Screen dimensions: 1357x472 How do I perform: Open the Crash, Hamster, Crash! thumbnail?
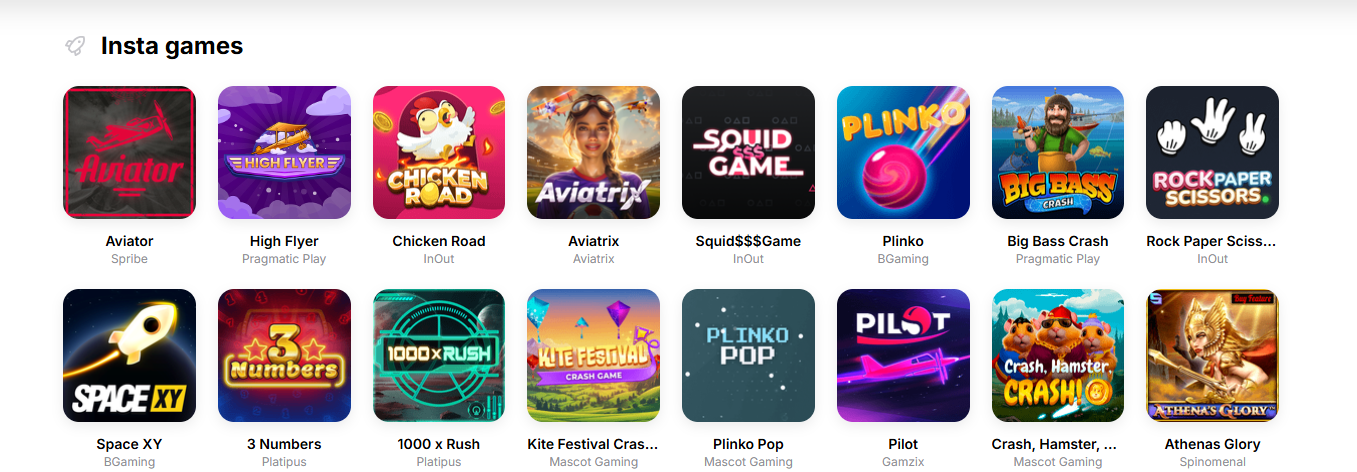[x=1058, y=355]
